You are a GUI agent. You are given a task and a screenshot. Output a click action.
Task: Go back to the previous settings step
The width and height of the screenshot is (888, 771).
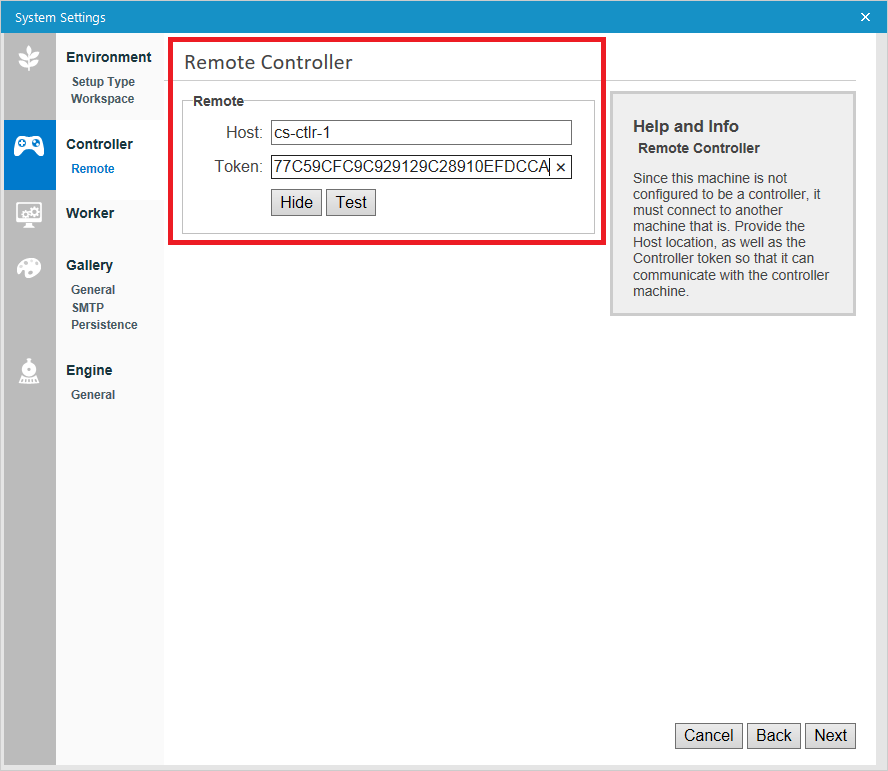tap(773, 735)
